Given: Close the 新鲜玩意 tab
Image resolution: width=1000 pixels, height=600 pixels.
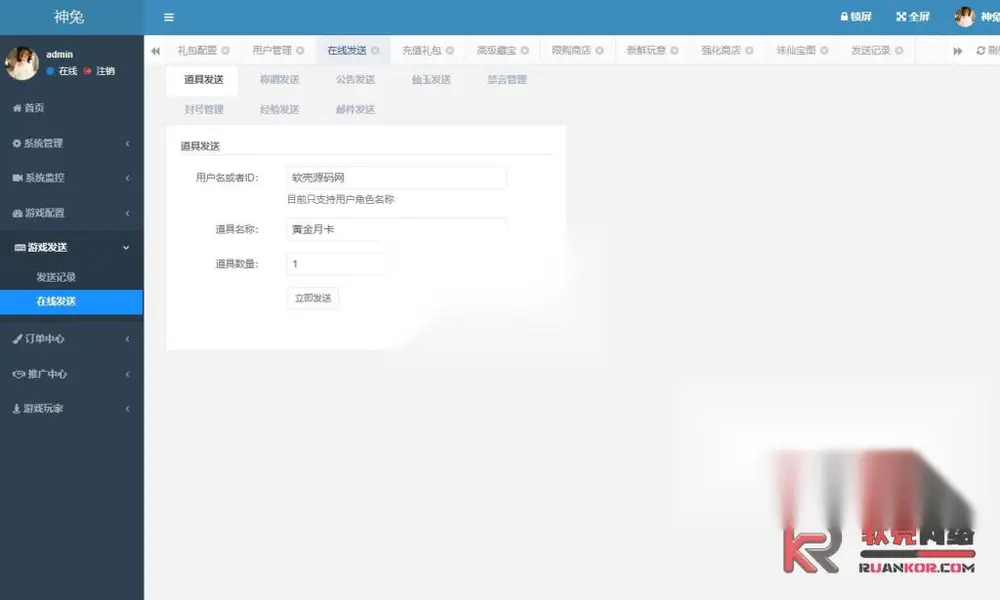Looking at the screenshot, I should click(674, 50).
